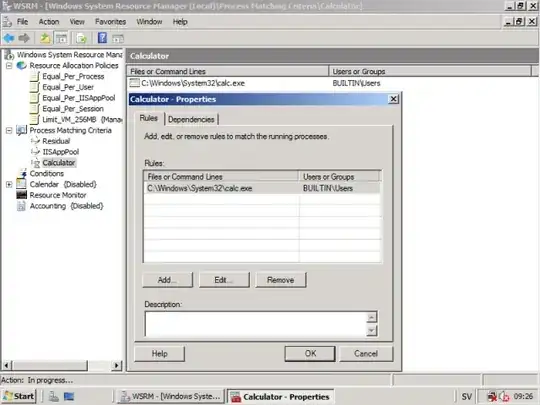This screenshot has height=405, width=540.
Task: Click the Add... button
Action: pos(167,280)
